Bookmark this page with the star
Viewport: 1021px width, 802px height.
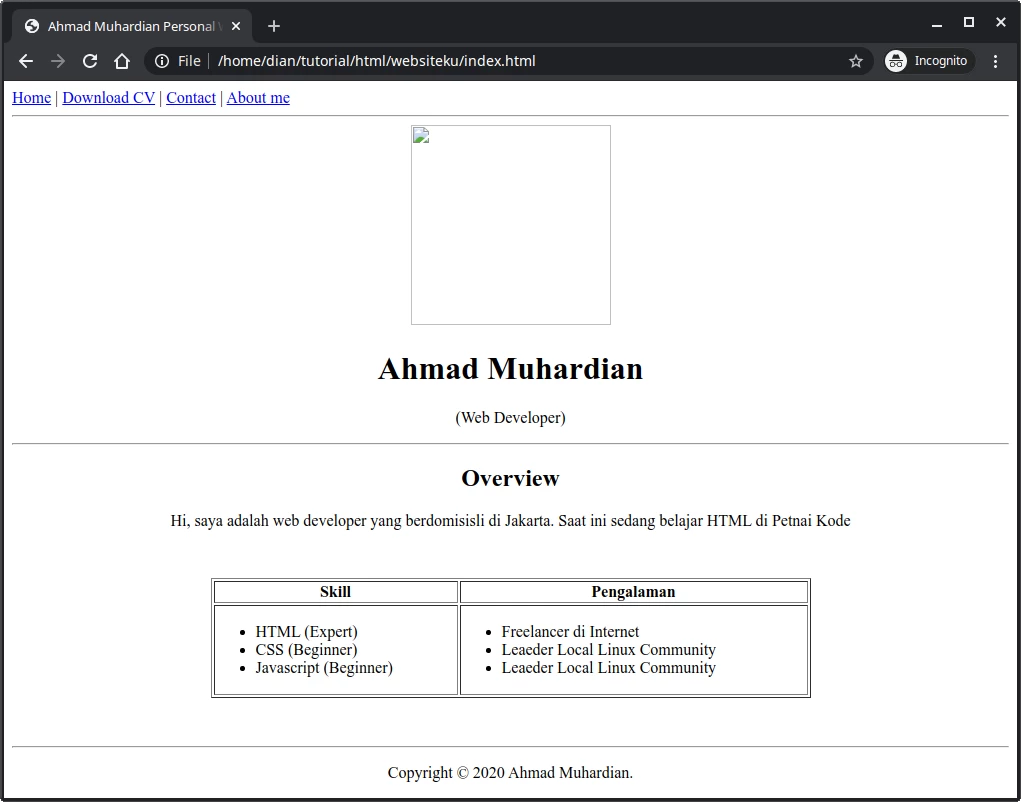coord(856,61)
